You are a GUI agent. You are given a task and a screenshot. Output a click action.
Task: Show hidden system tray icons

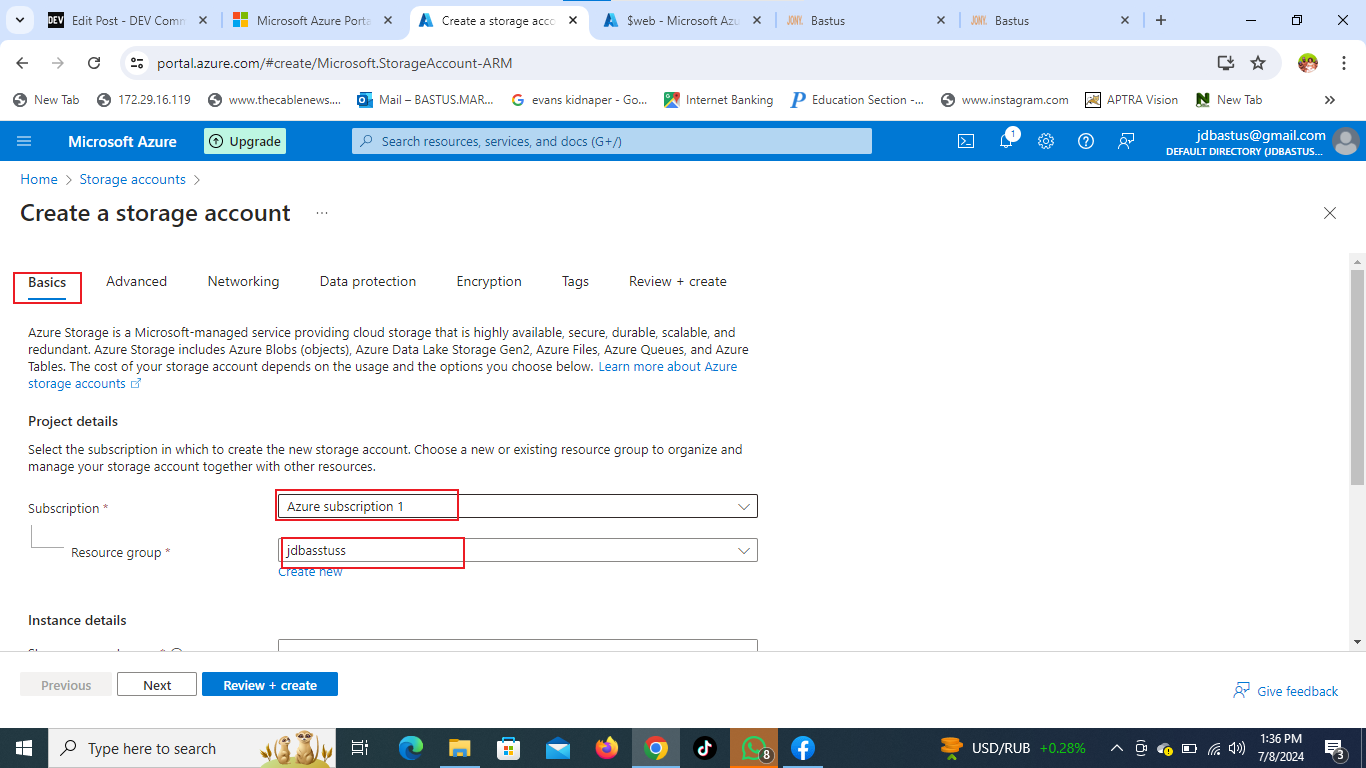click(x=1116, y=748)
